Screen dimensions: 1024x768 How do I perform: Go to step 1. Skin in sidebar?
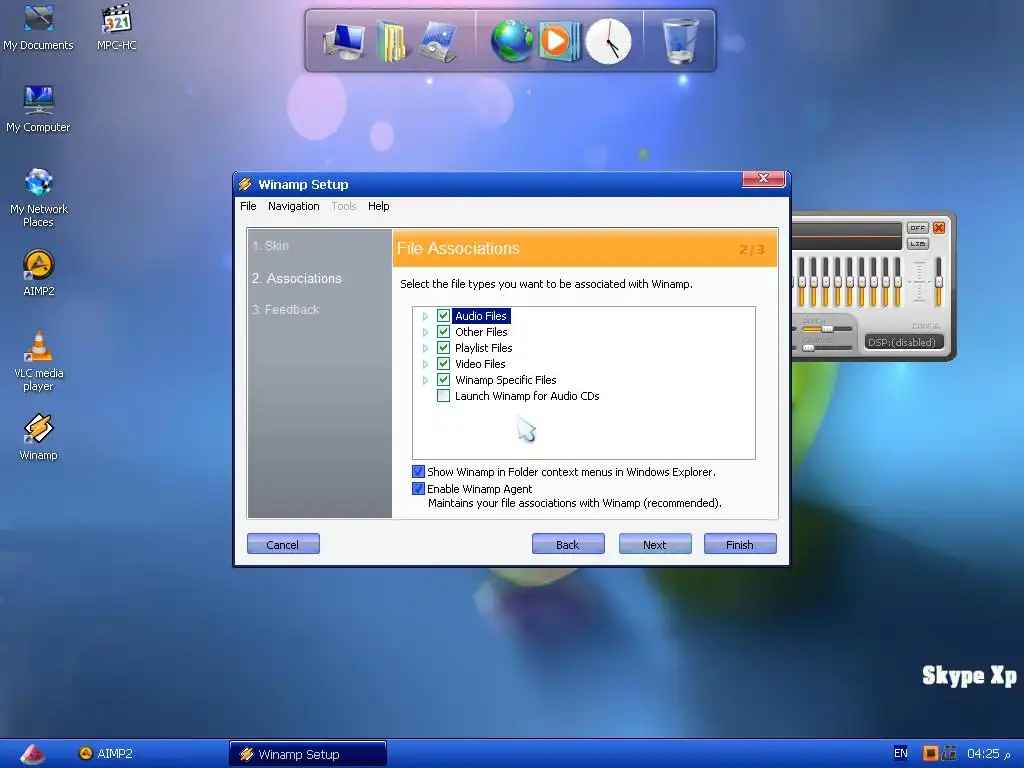[x=270, y=246]
